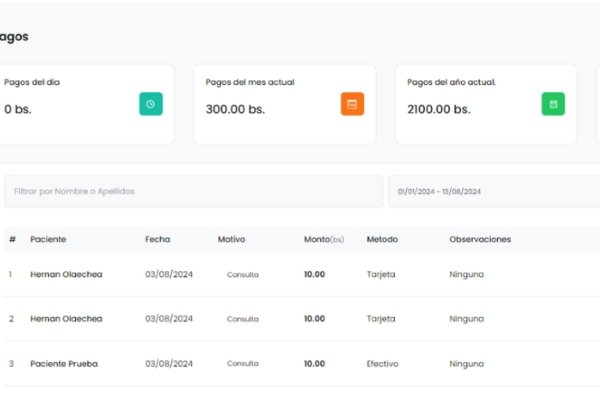Click the Consulta badge in the first row
The width and height of the screenshot is (600, 400).
pos(242,274)
